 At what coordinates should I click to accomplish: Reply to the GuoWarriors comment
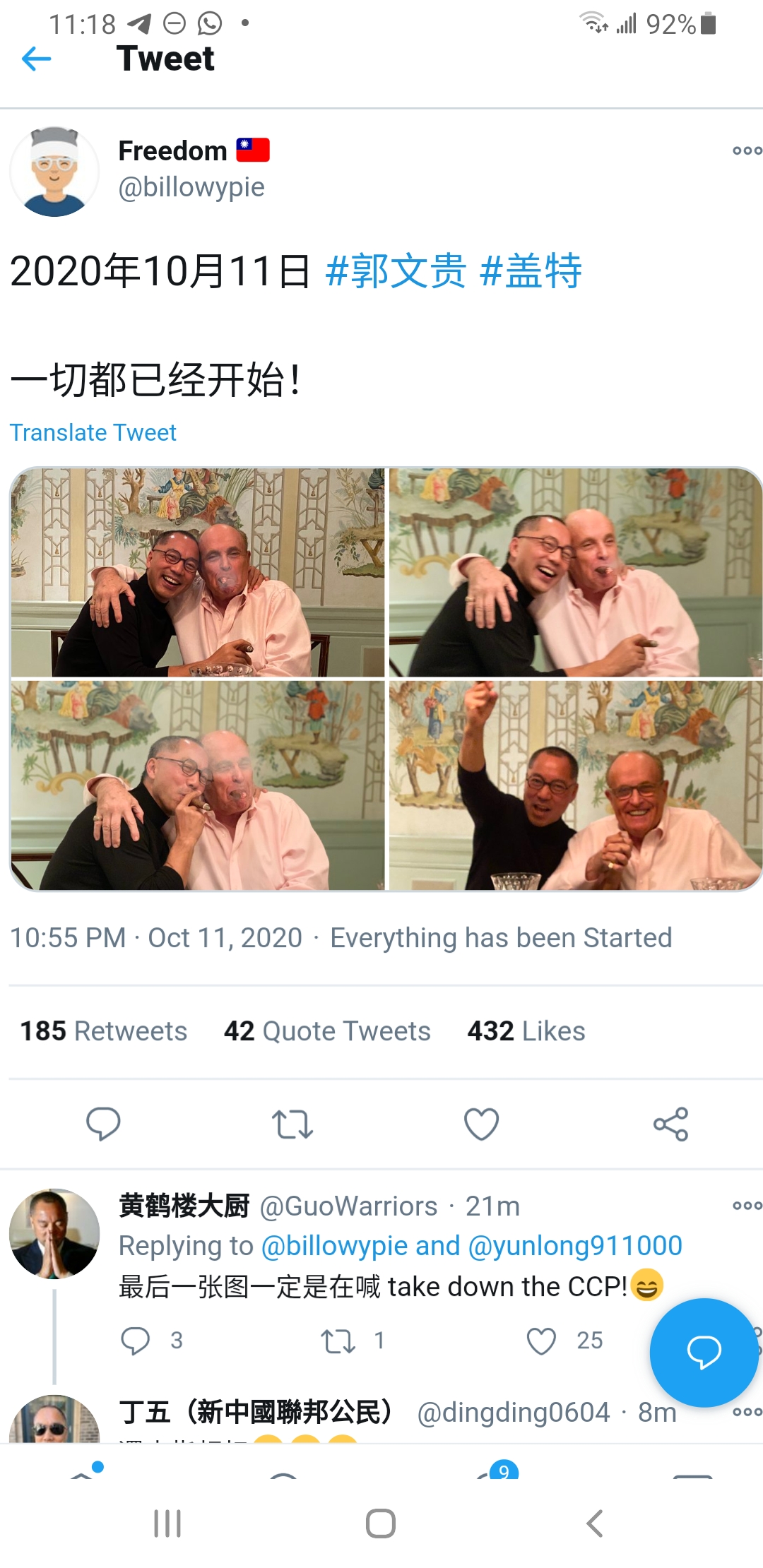(135, 1341)
